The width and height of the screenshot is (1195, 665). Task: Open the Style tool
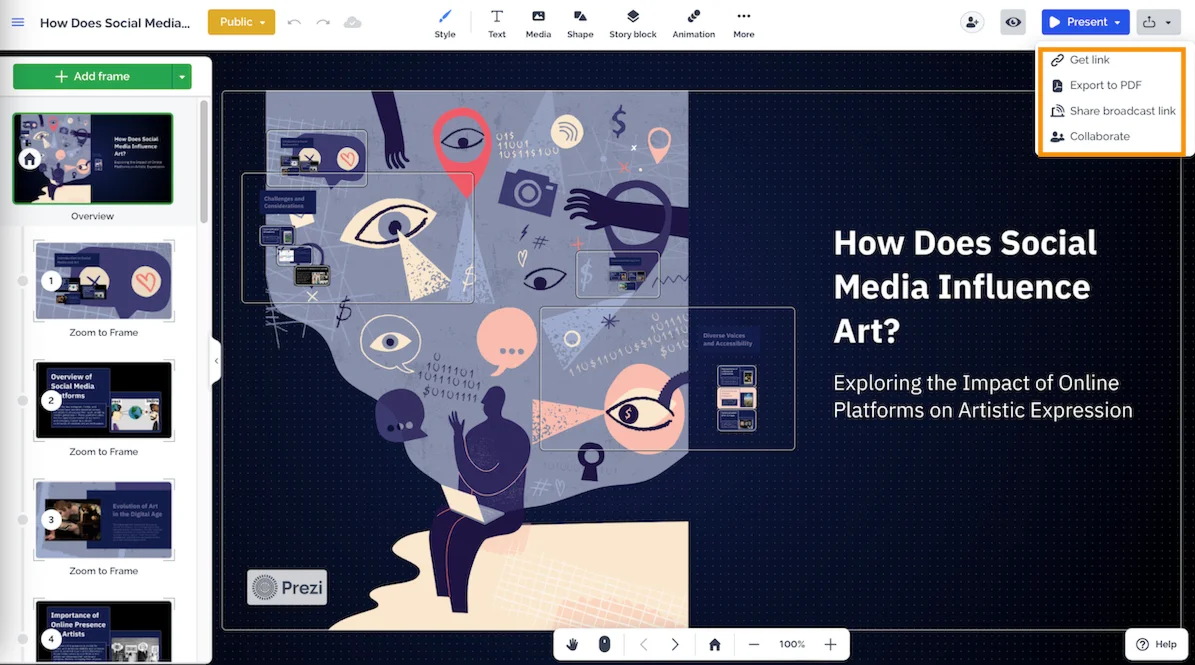click(445, 23)
